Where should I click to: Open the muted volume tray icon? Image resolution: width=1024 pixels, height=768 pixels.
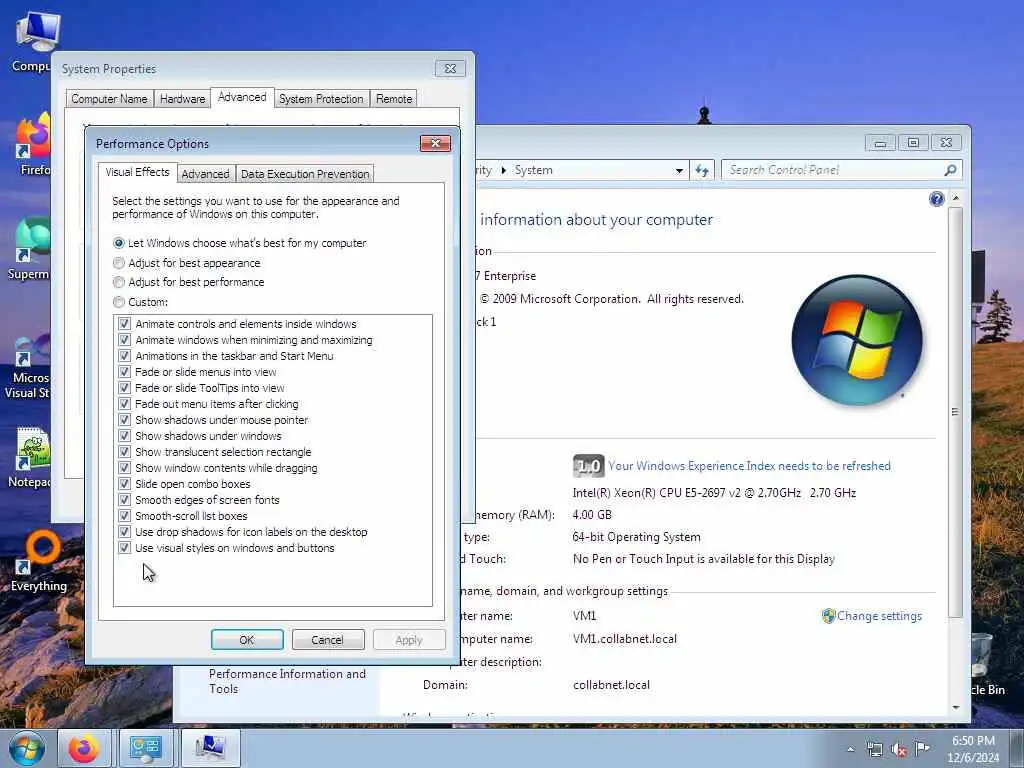(x=899, y=750)
